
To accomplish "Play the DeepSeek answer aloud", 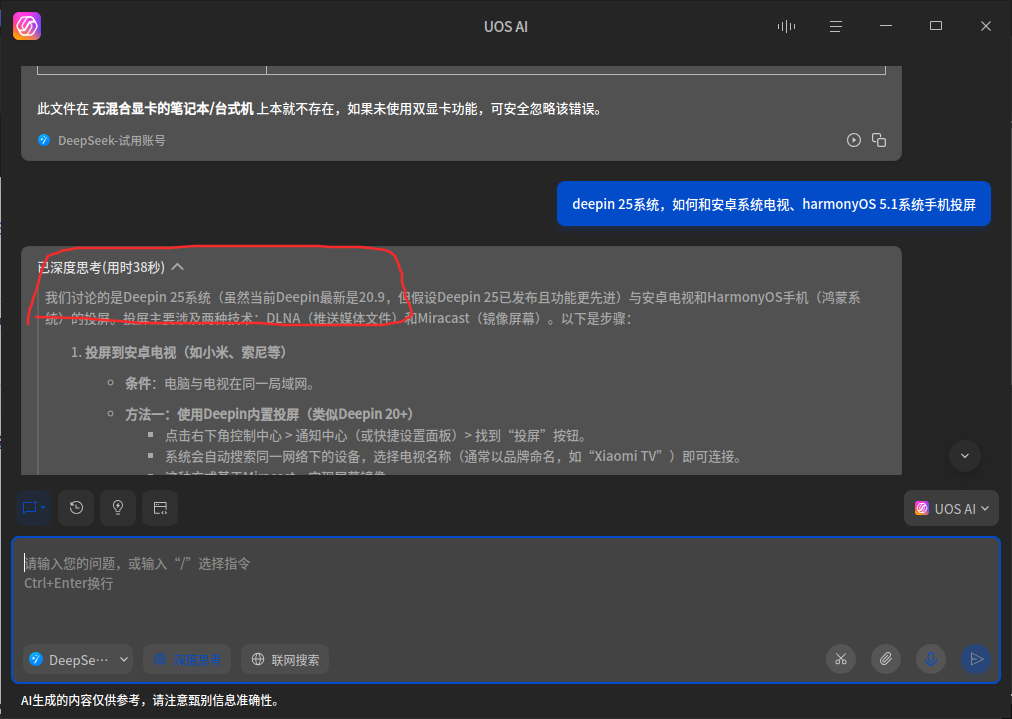I will (854, 140).
